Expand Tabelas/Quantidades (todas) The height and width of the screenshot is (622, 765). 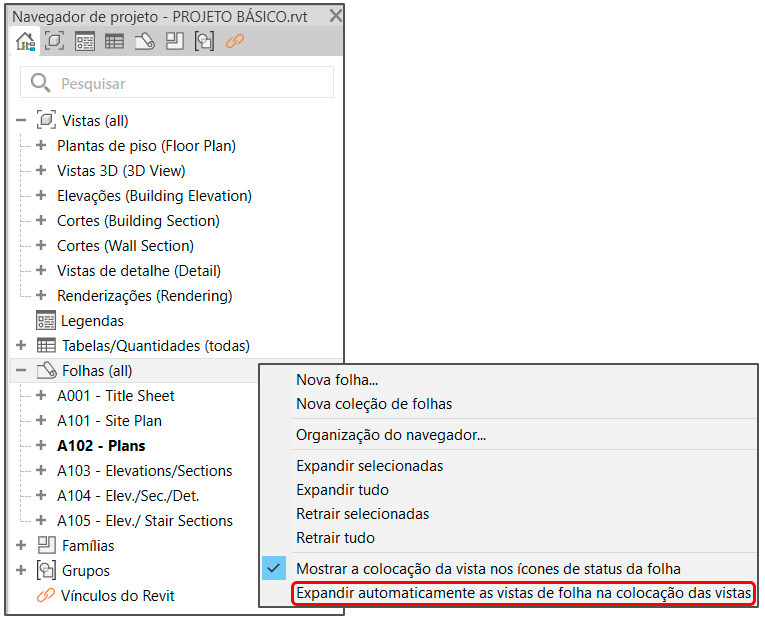pos(21,345)
